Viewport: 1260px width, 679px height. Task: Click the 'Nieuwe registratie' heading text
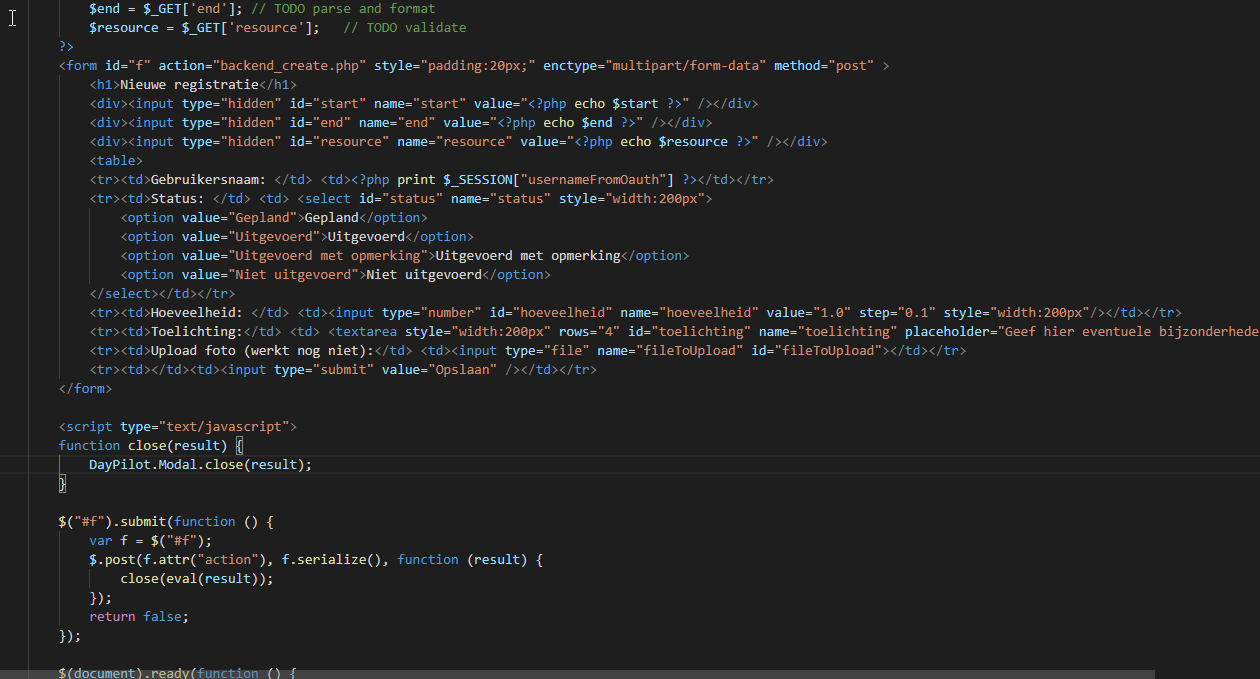pos(189,84)
